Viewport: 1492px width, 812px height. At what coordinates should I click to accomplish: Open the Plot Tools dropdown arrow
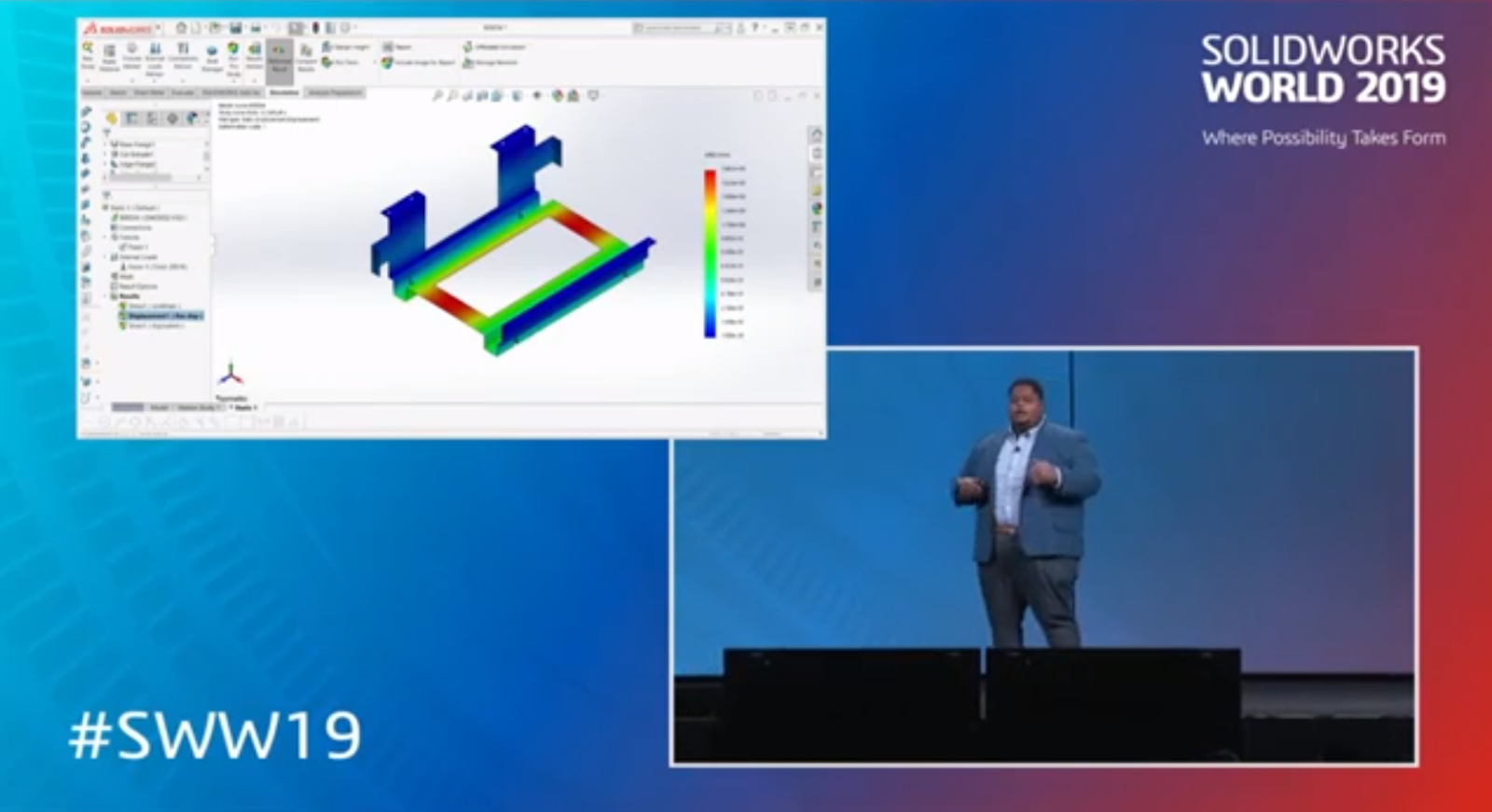(375, 62)
